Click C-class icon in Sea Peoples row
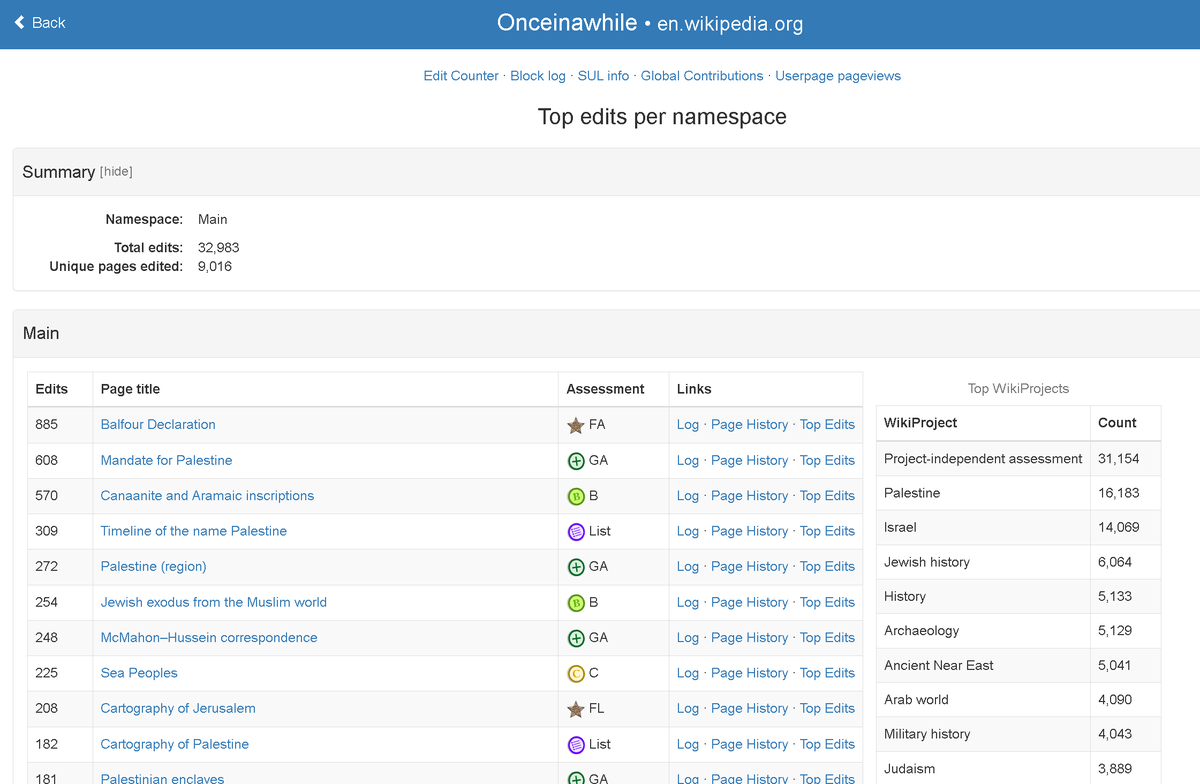 pos(576,674)
